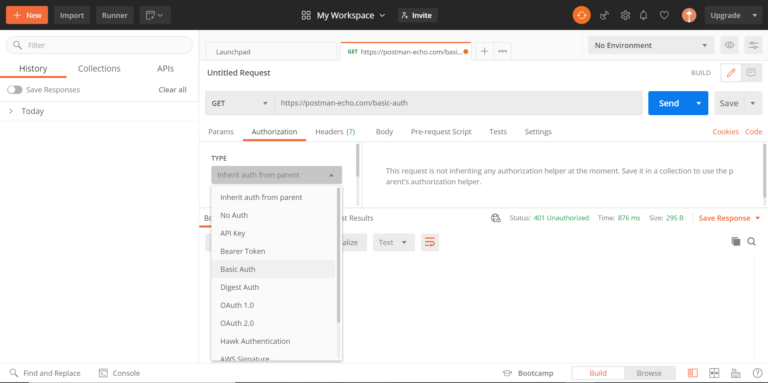Toggle the wrap lines icon in response
The height and width of the screenshot is (383, 768).
coord(430,242)
